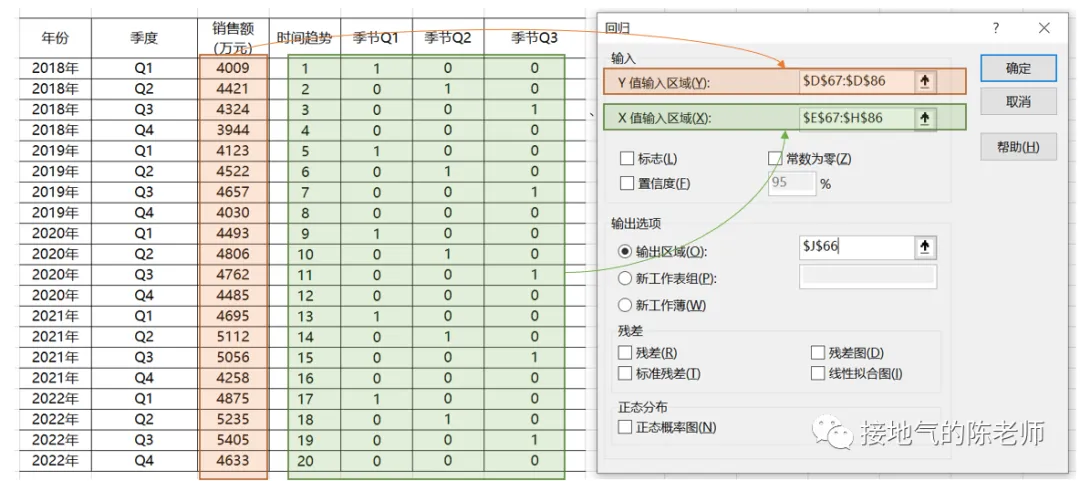The image size is (1080, 481).
Task: Tick the 常数为零(Z) checkbox
Action: pyautogui.click(x=775, y=158)
